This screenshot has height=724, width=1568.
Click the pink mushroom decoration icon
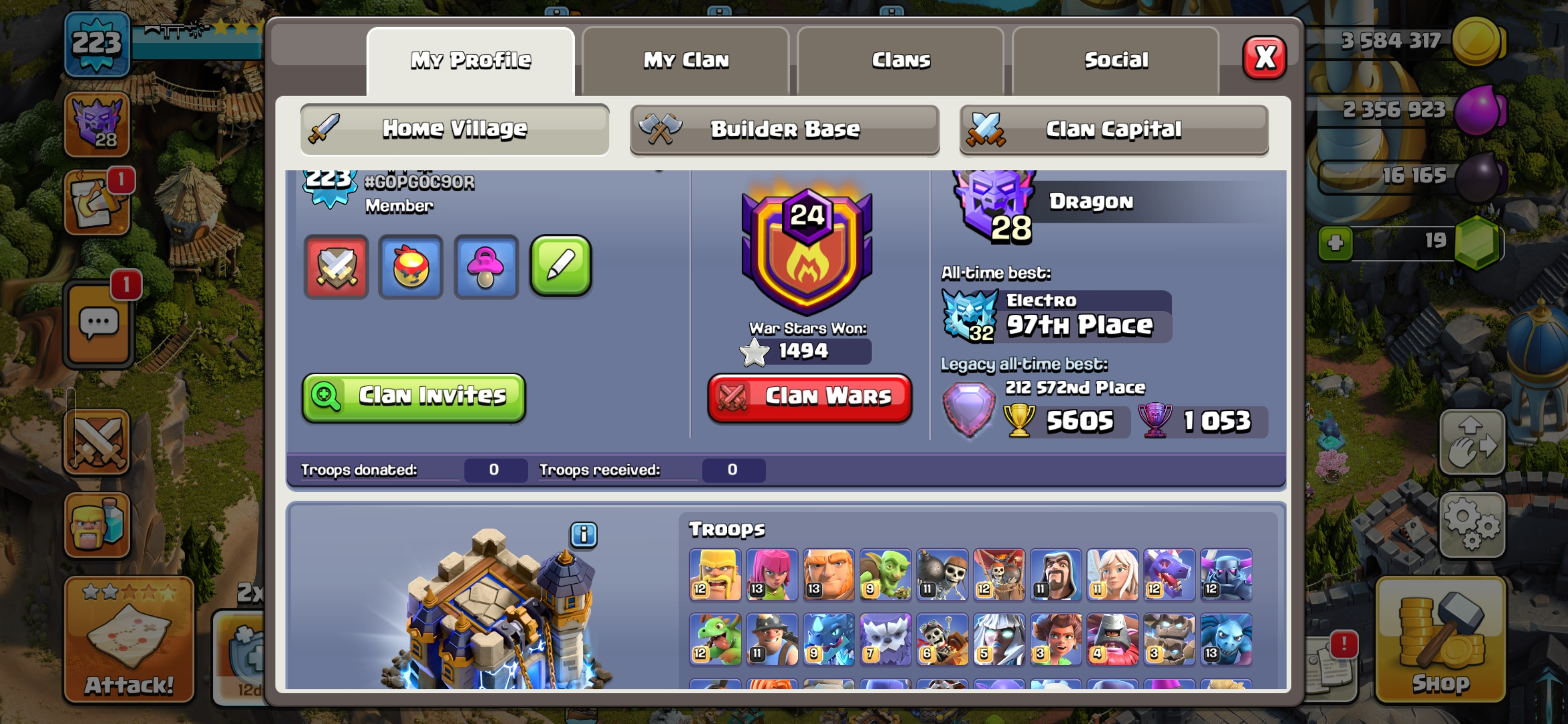pos(486,266)
